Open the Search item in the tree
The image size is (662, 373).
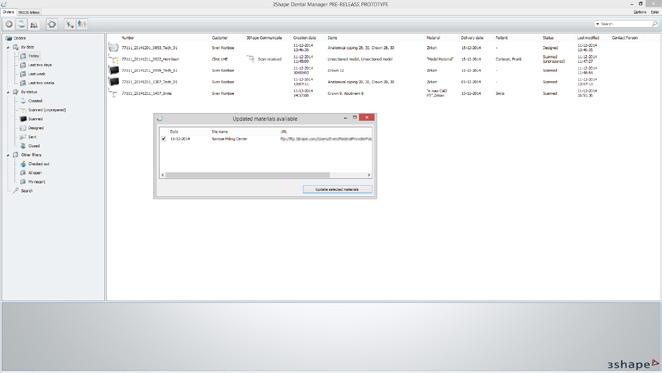(x=27, y=191)
